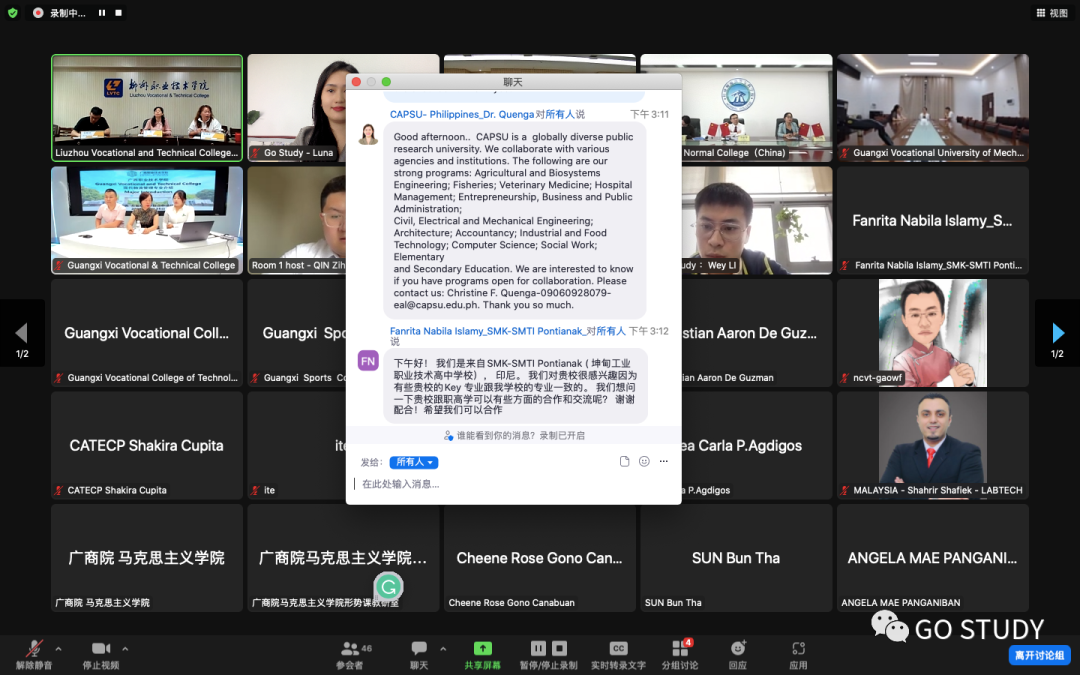The width and height of the screenshot is (1080, 675).
Task: Open more chat options three dots
Action: 663,461
